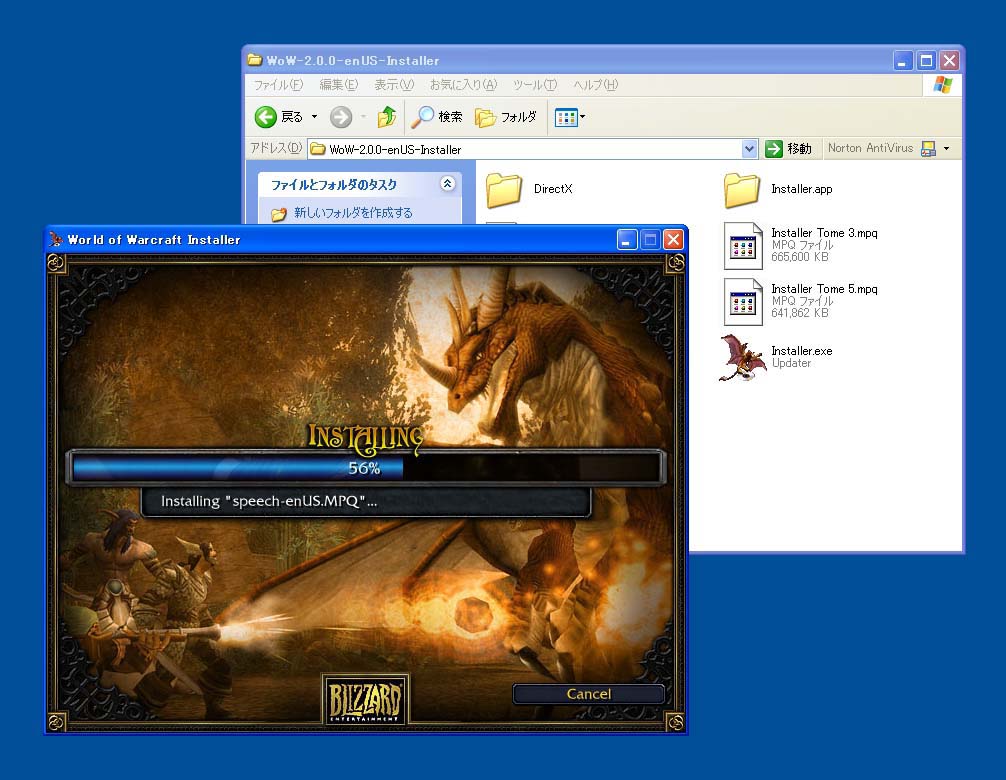Open the DirectX folder icon
1006x780 pixels.
tap(504, 189)
